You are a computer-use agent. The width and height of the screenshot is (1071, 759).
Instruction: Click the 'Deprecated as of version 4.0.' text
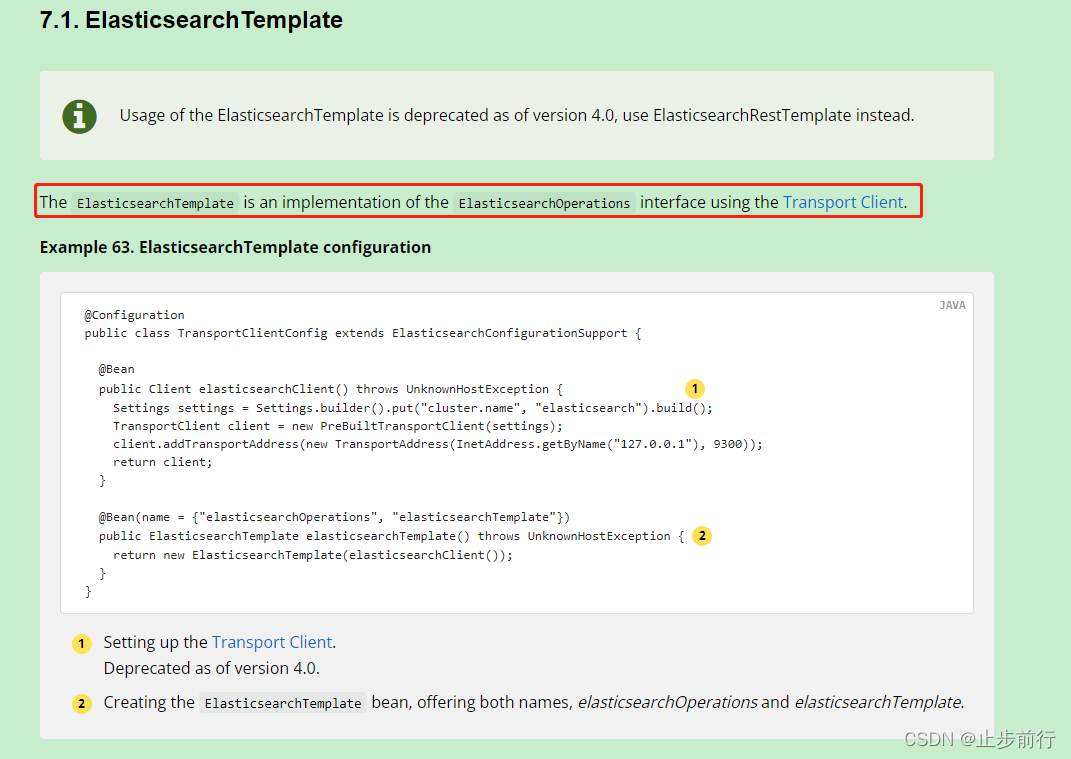coord(212,668)
